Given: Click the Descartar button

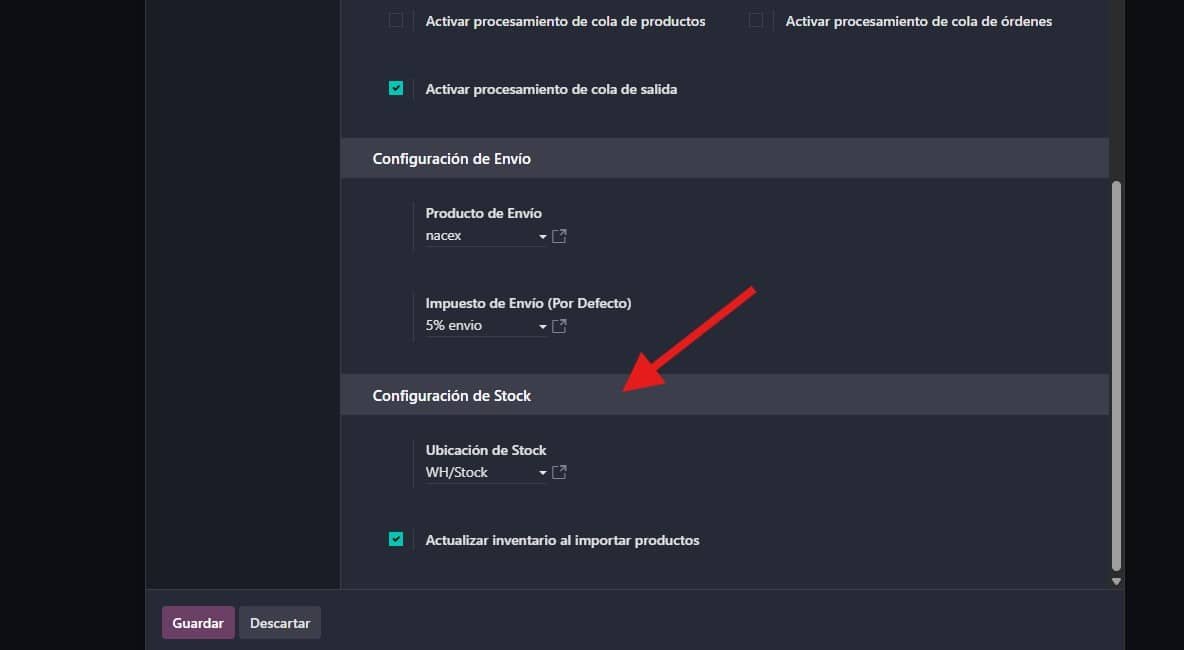Looking at the screenshot, I should pyautogui.click(x=280, y=623).
